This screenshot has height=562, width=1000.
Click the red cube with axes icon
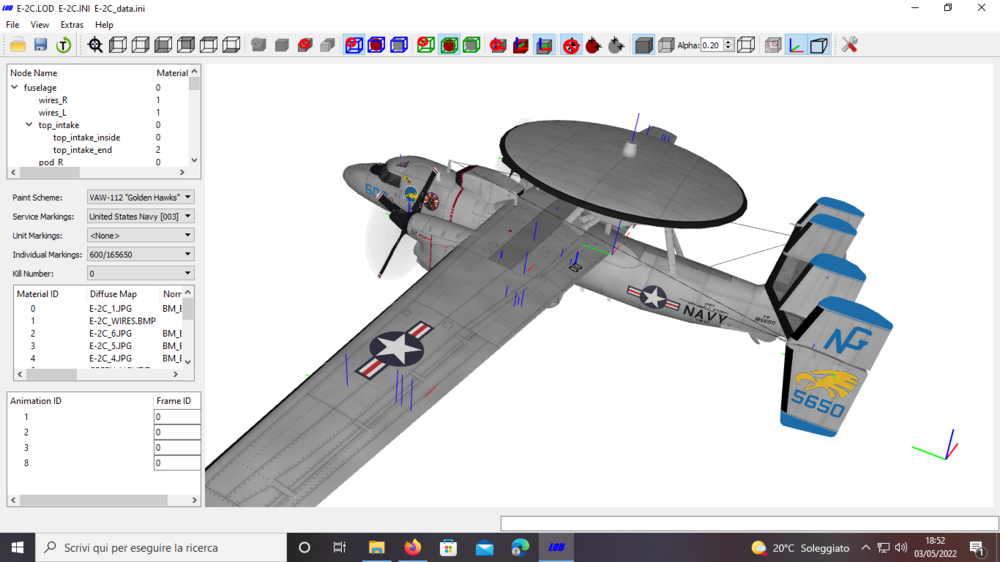point(521,45)
